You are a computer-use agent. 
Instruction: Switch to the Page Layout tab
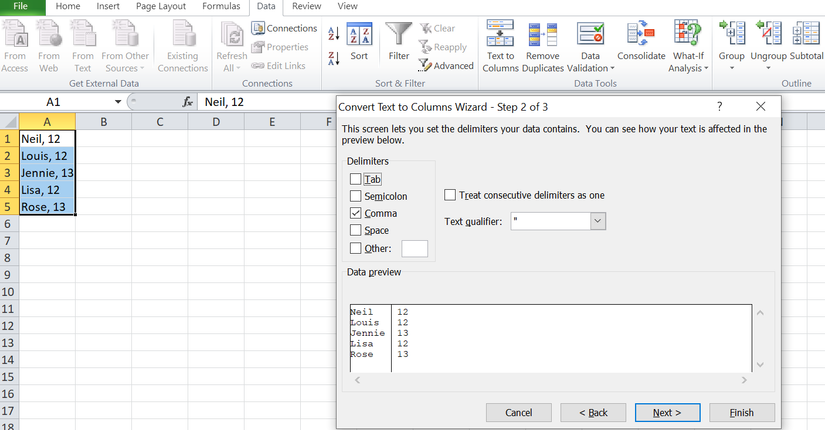point(160,6)
